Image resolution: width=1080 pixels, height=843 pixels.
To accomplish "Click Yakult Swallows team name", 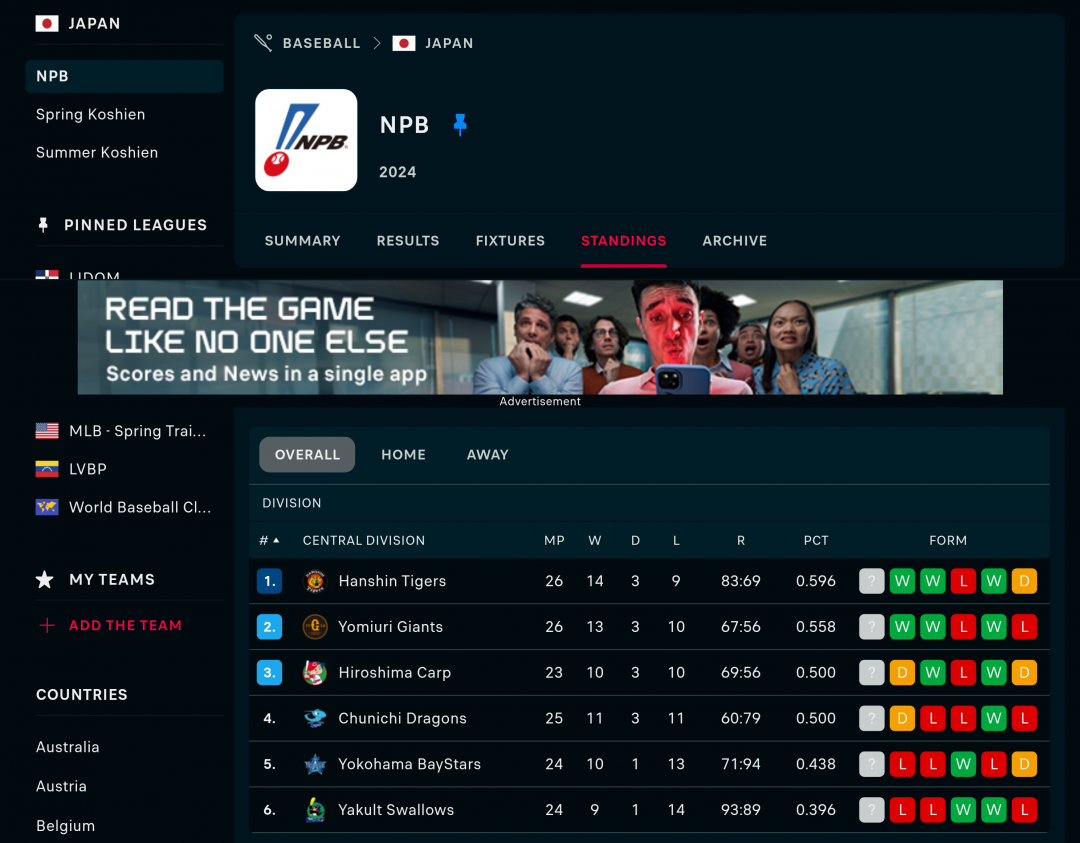I will 396,810.
